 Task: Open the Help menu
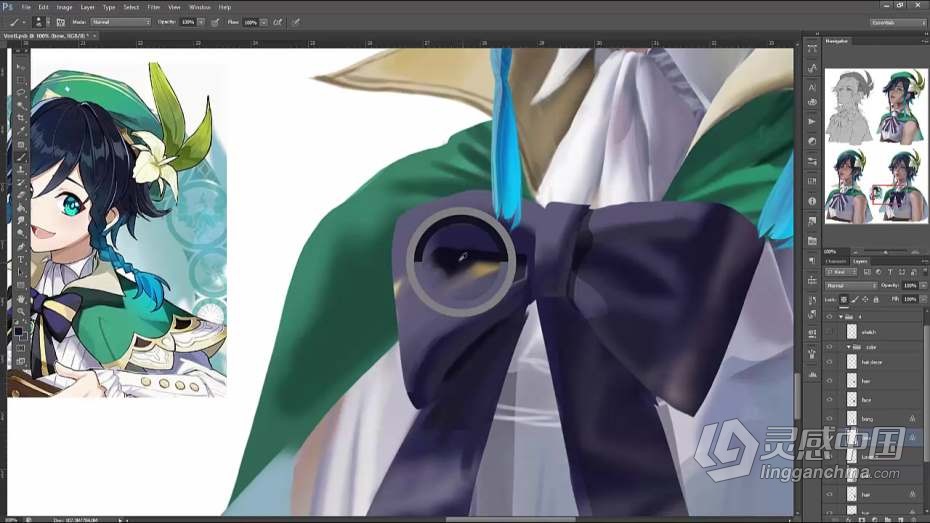225,7
